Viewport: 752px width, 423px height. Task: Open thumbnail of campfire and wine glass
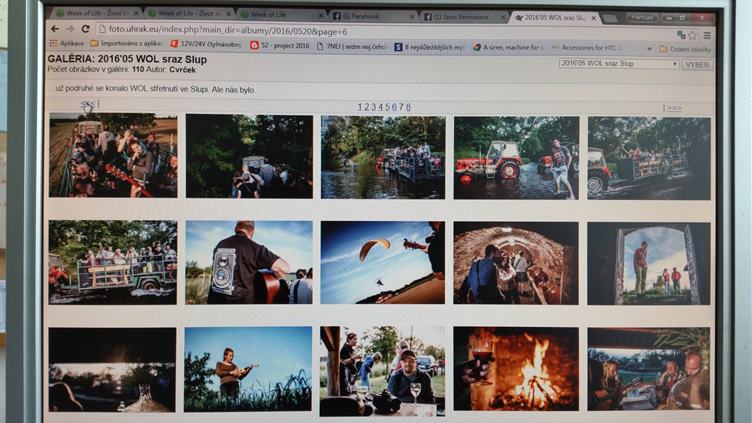[x=516, y=369]
